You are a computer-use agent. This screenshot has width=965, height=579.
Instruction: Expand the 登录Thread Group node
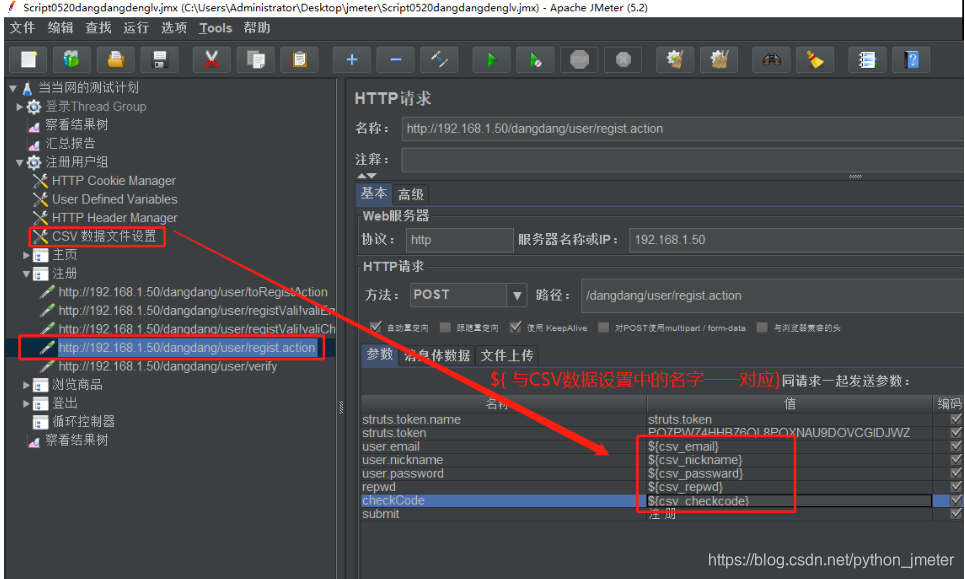[x=19, y=106]
